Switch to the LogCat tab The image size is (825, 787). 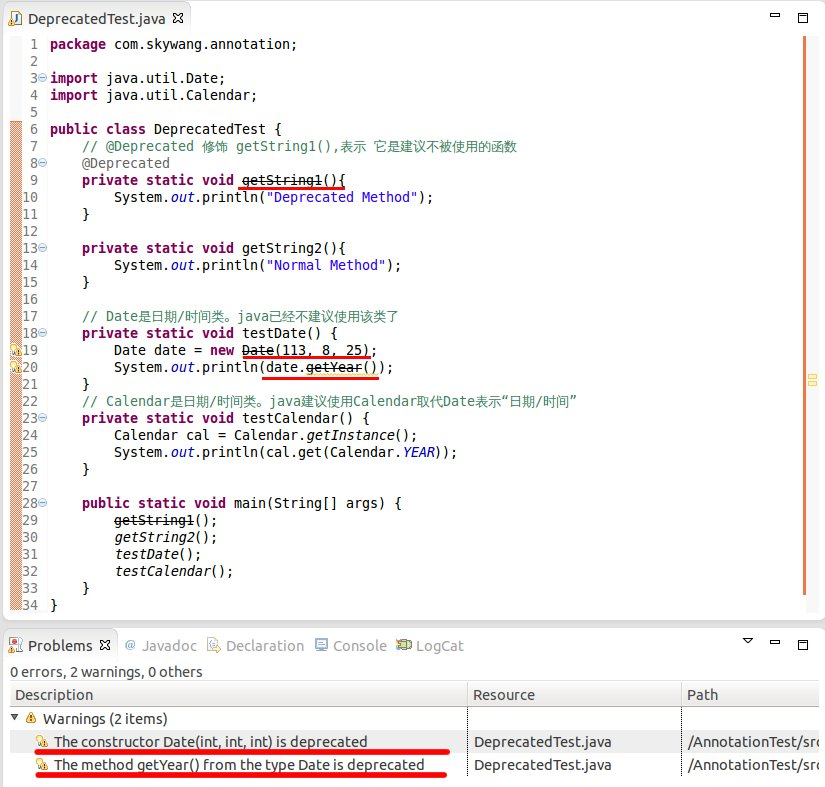[429, 645]
